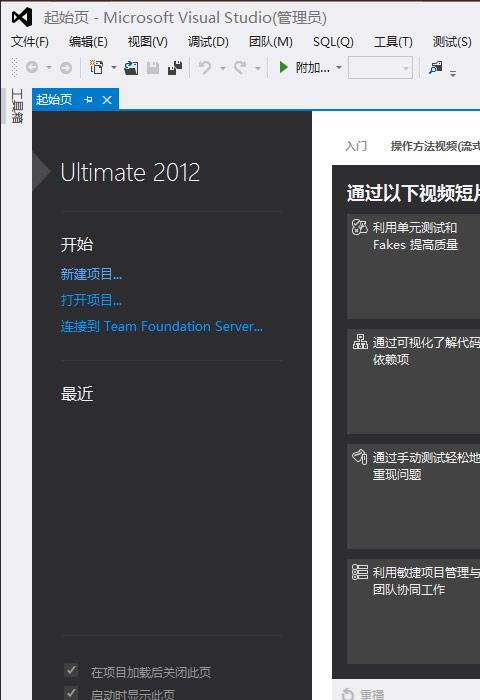Open the 测试(S) menu
This screenshot has height=700, width=480.
pos(452,42)
